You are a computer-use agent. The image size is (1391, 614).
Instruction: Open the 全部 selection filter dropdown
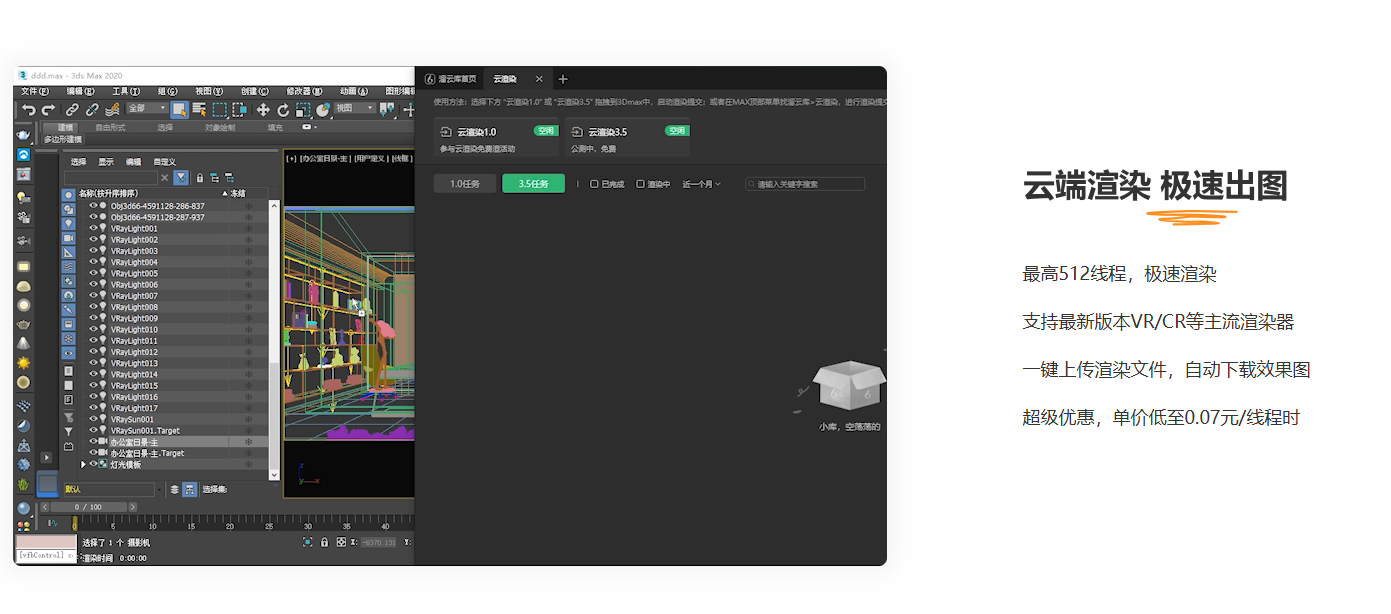(146, 108)
